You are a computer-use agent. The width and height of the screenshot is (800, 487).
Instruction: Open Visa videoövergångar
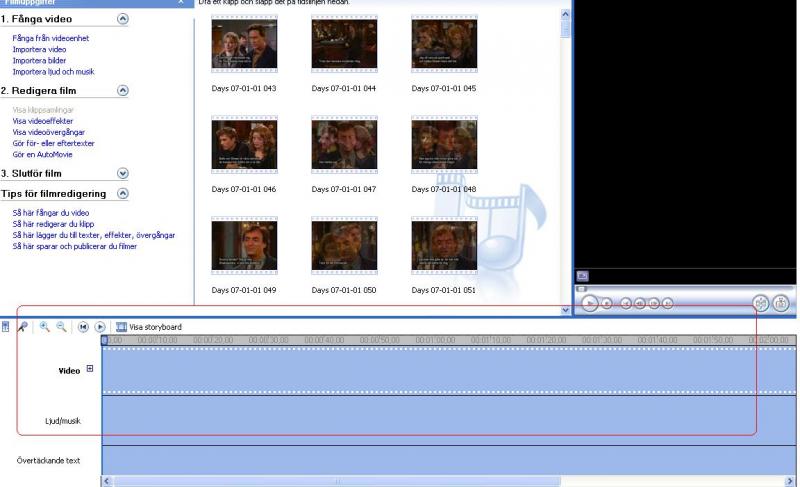[x=48, y=132]
